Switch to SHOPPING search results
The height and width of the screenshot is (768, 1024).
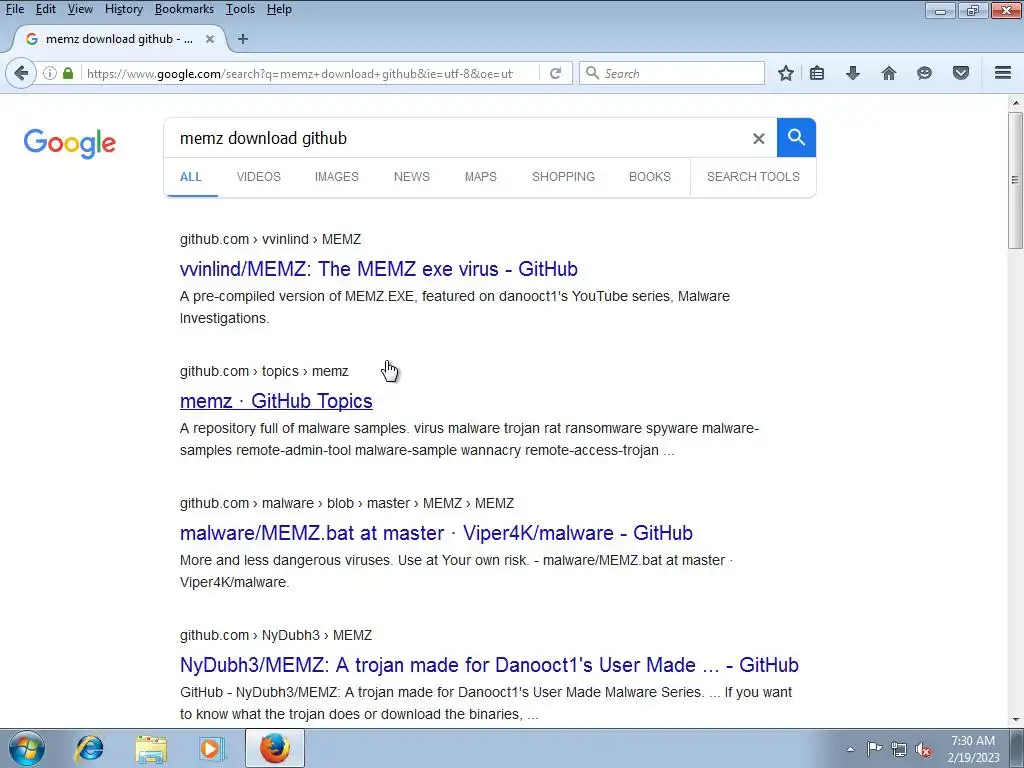coord(563,177)
